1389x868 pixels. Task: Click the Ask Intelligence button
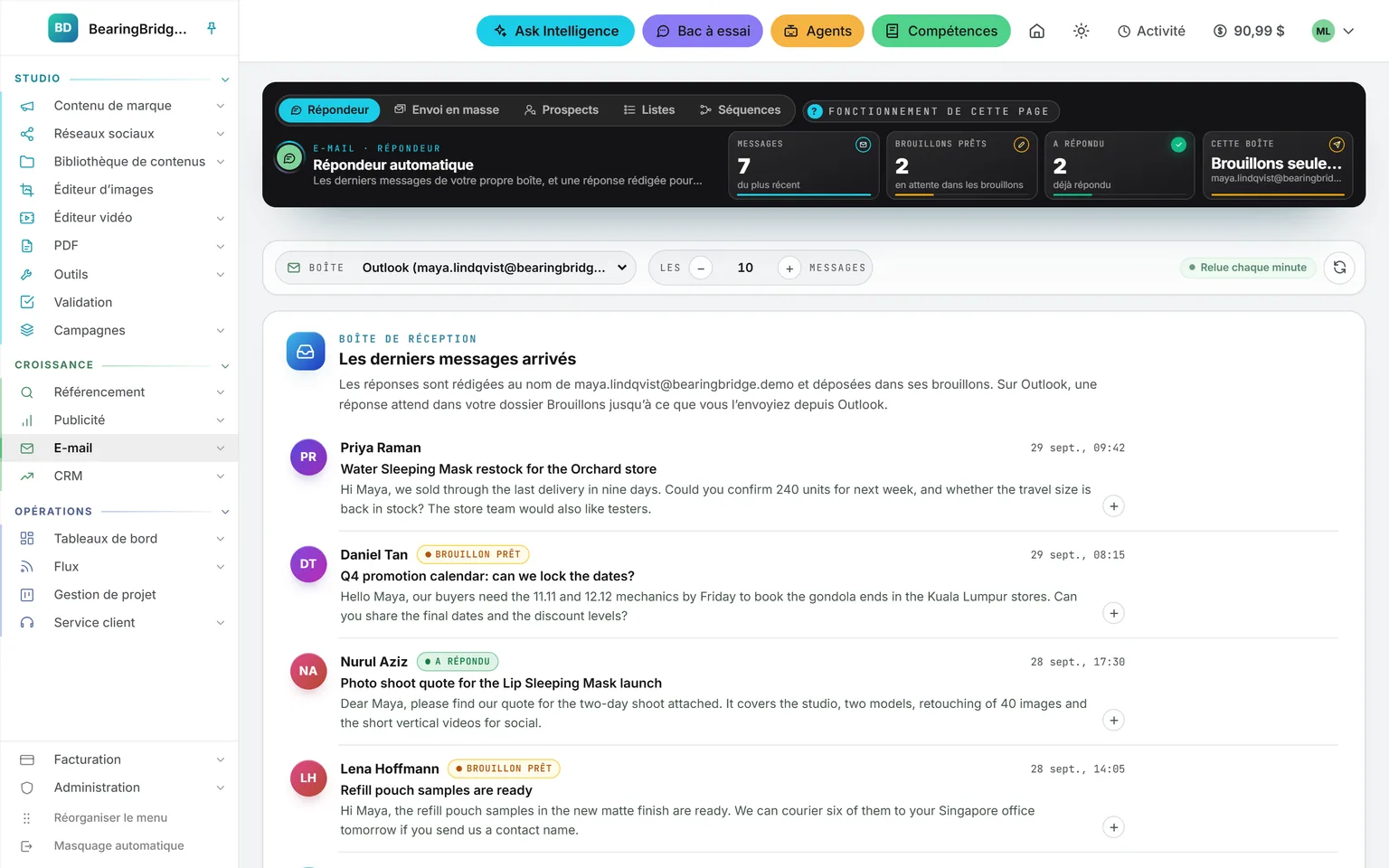click(556, 31)
